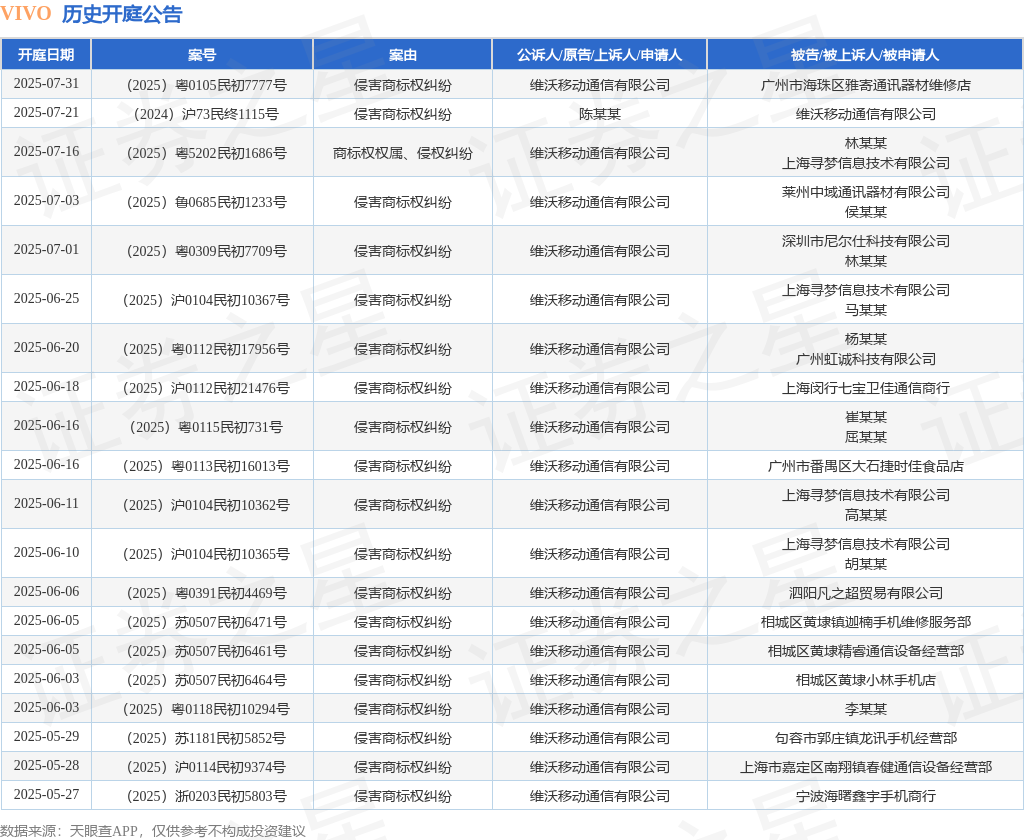Click the 案号 column header

tap(202, 55)
